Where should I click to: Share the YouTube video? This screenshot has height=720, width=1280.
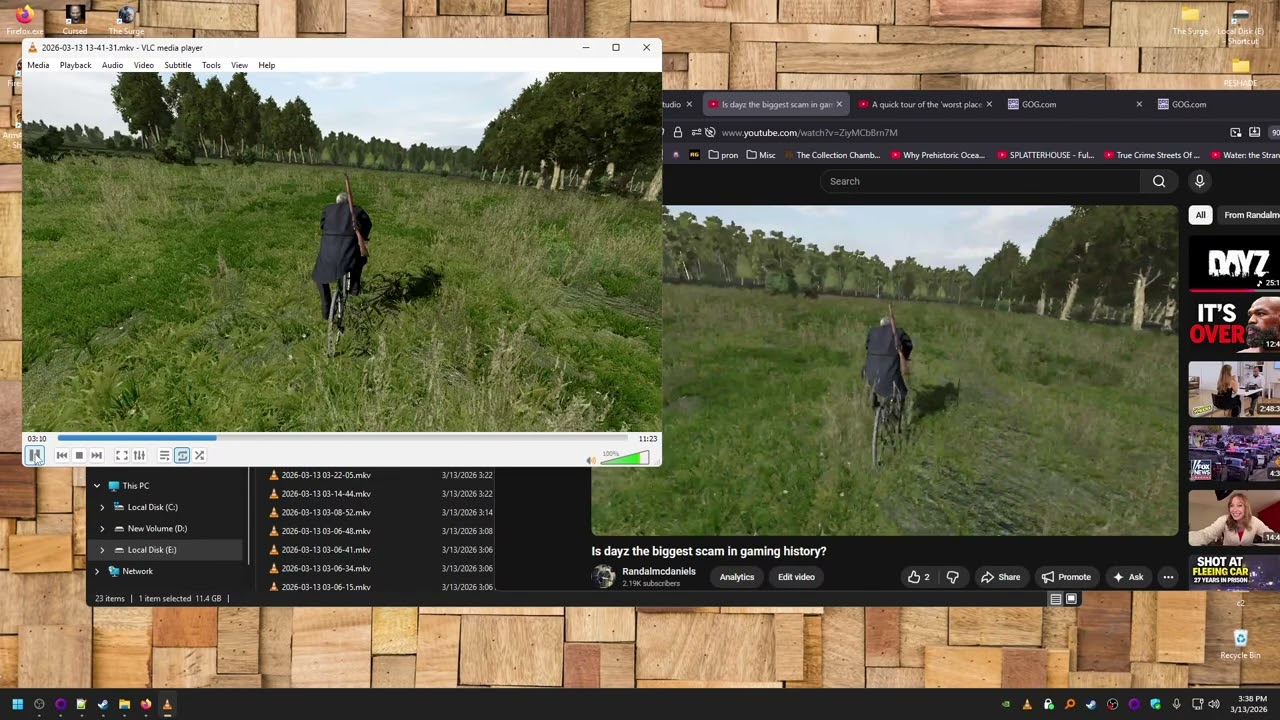tap(1000, 577)
